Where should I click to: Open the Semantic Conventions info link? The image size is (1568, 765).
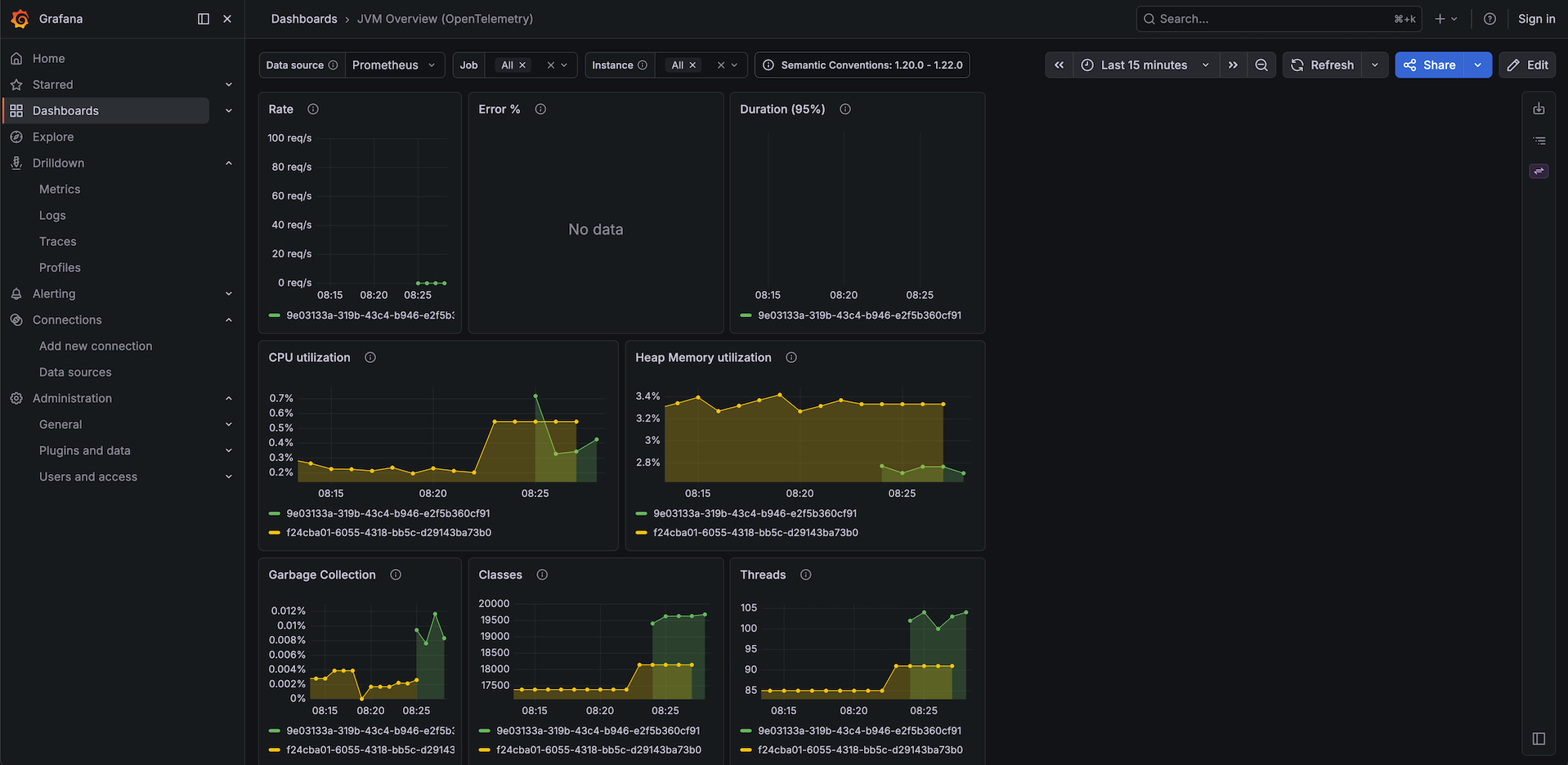pos(862,65)
